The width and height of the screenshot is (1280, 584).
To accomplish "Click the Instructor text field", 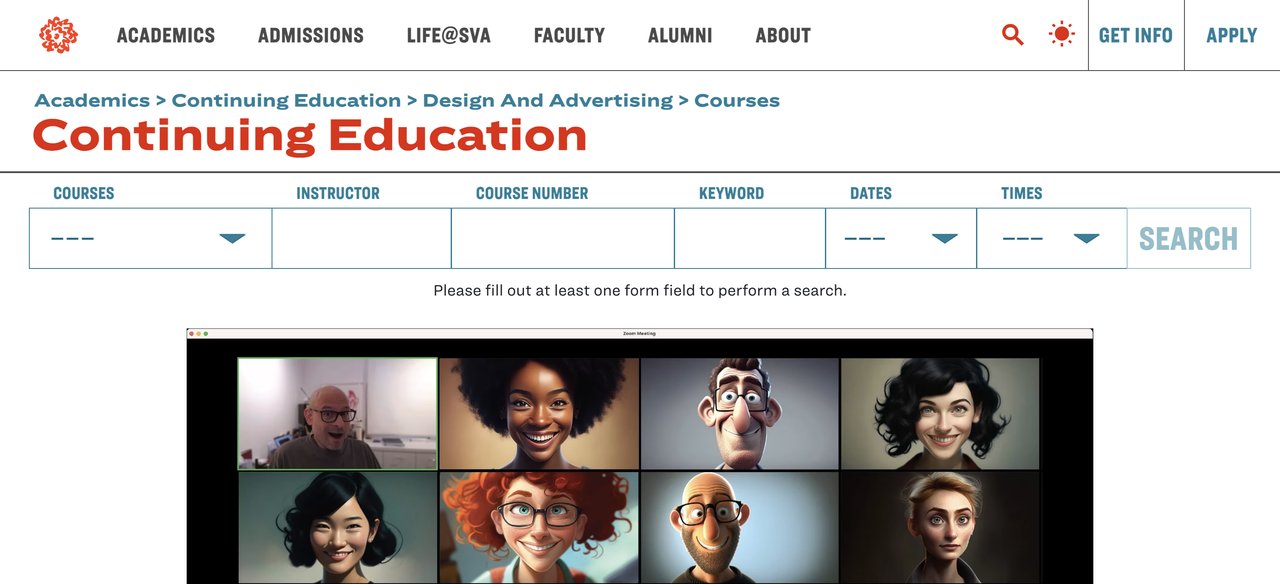I will point(361,238).
